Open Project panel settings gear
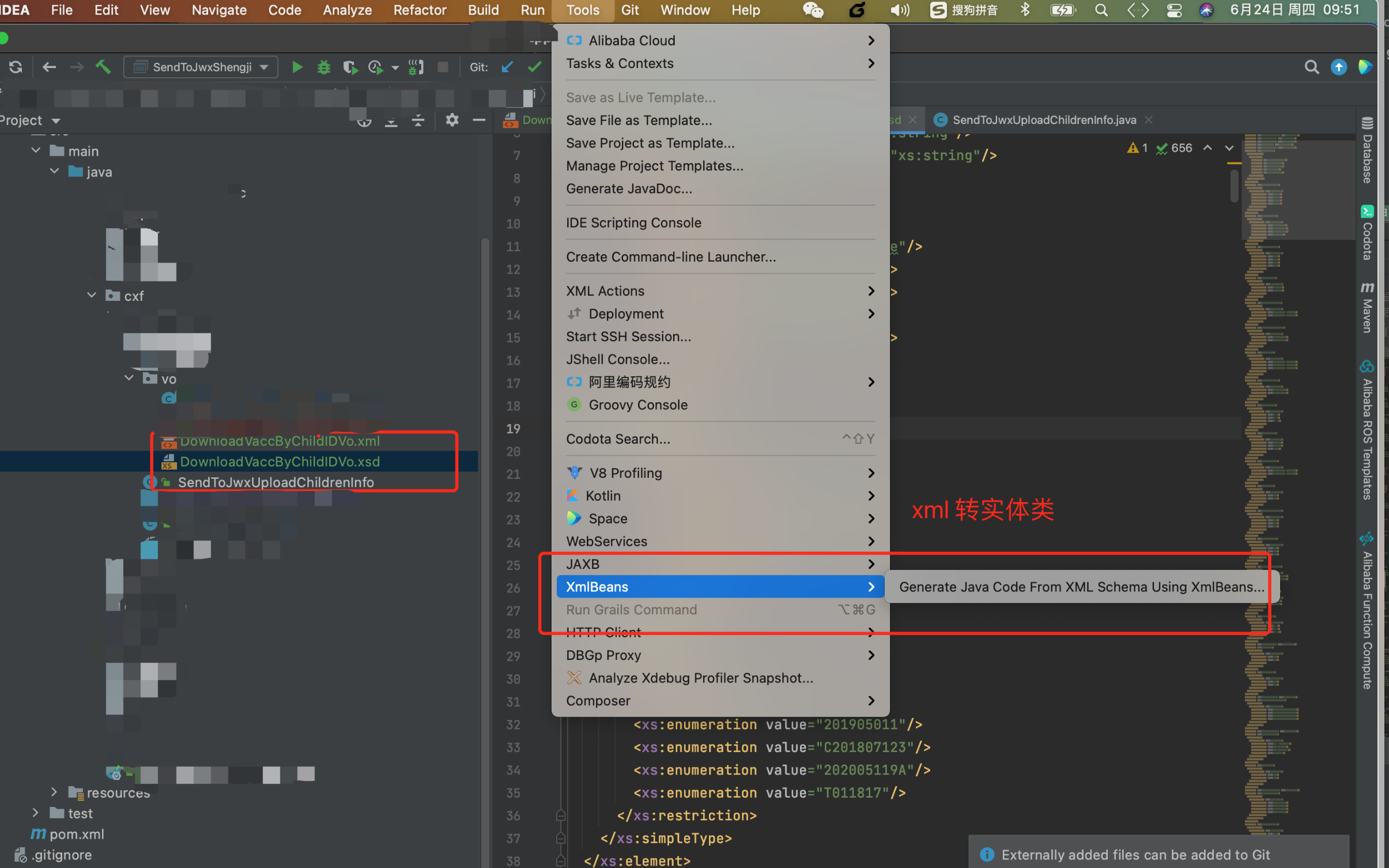 (452, 120)
